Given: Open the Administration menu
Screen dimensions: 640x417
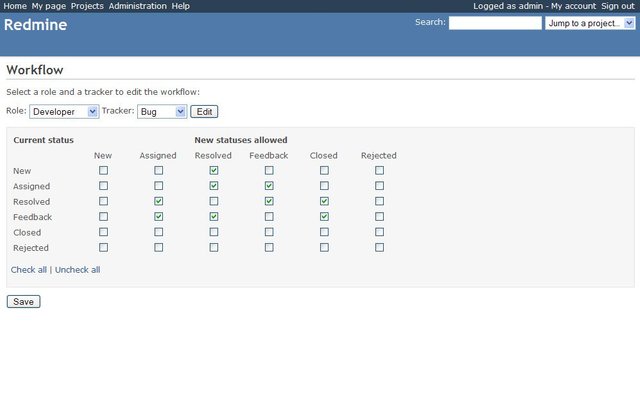Looking at the screenshot, I should pos(138,6).
